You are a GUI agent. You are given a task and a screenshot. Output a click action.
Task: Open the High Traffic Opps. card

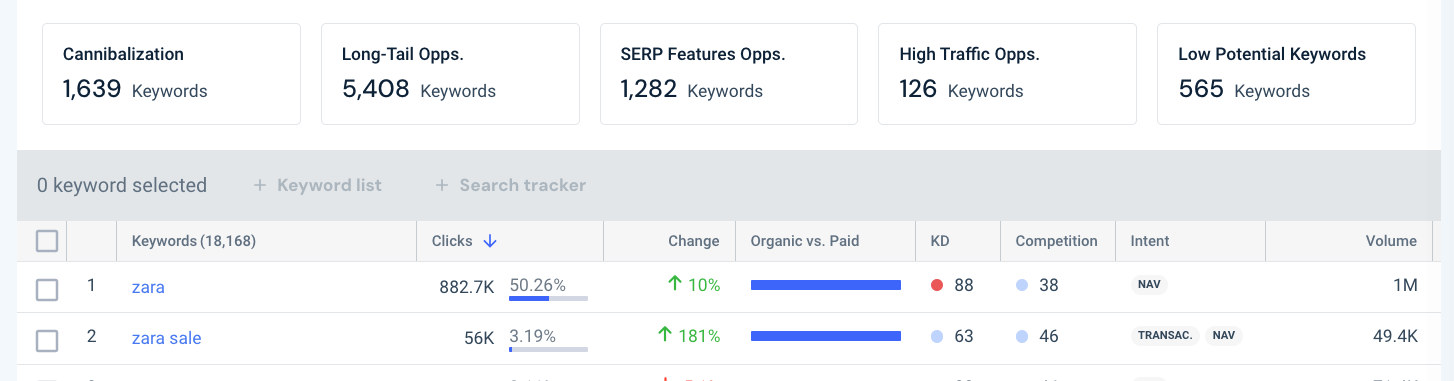[1007, 74]
